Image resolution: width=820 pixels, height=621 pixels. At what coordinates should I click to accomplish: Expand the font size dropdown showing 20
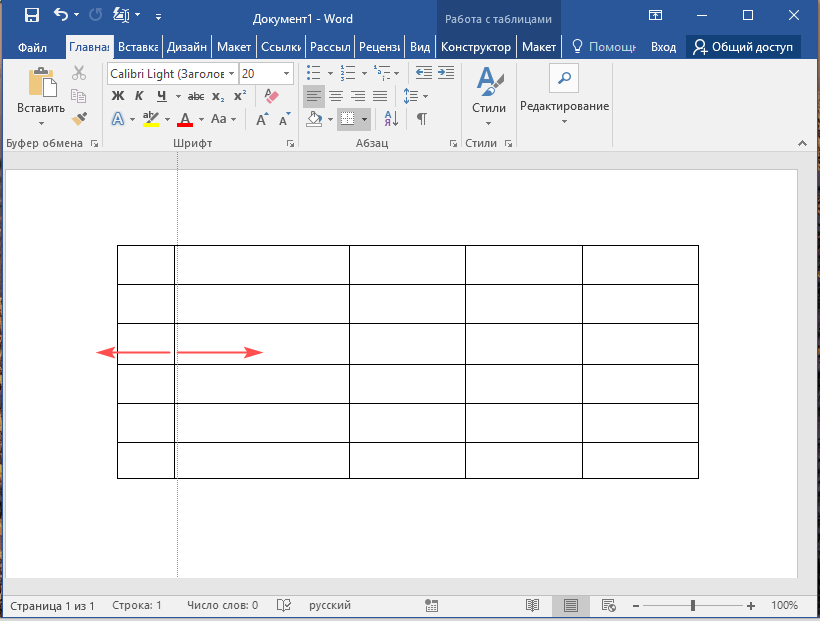tap(287, 74)
